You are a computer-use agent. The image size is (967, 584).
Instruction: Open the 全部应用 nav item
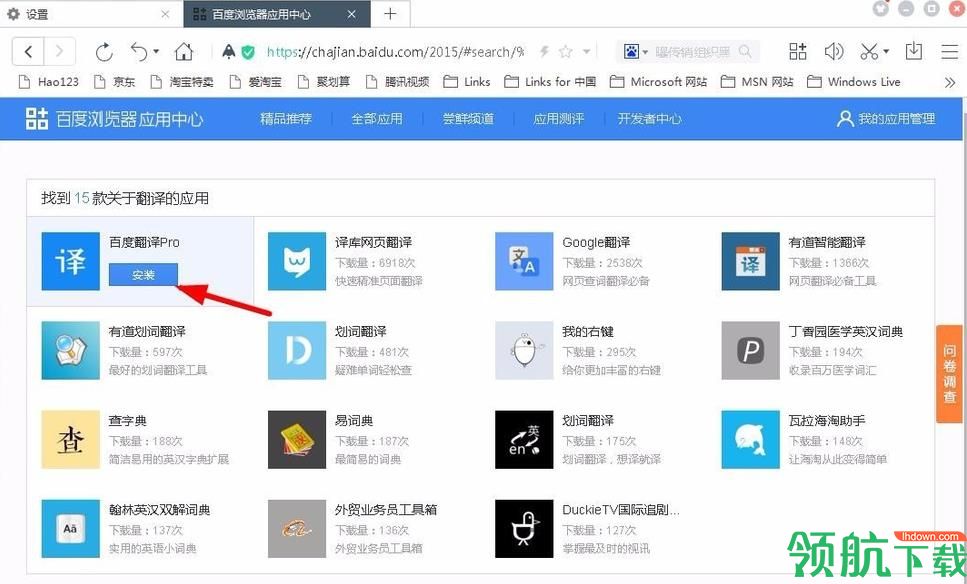pos(377,119)
